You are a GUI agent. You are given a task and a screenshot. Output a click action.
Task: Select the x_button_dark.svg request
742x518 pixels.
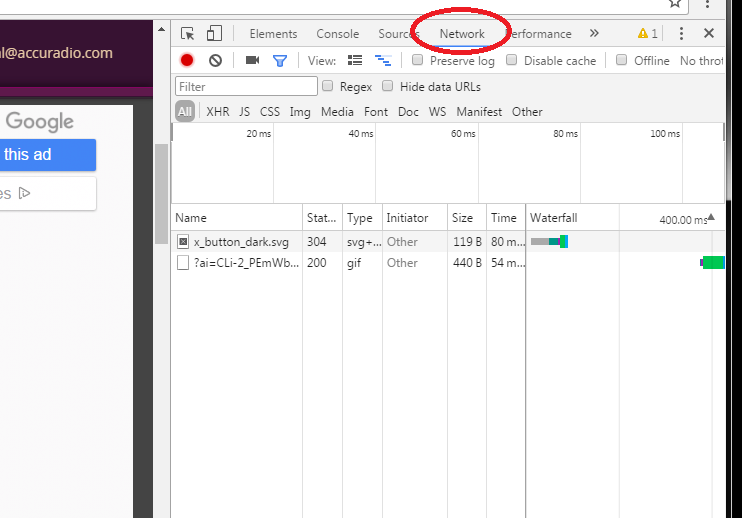[240, 242]
